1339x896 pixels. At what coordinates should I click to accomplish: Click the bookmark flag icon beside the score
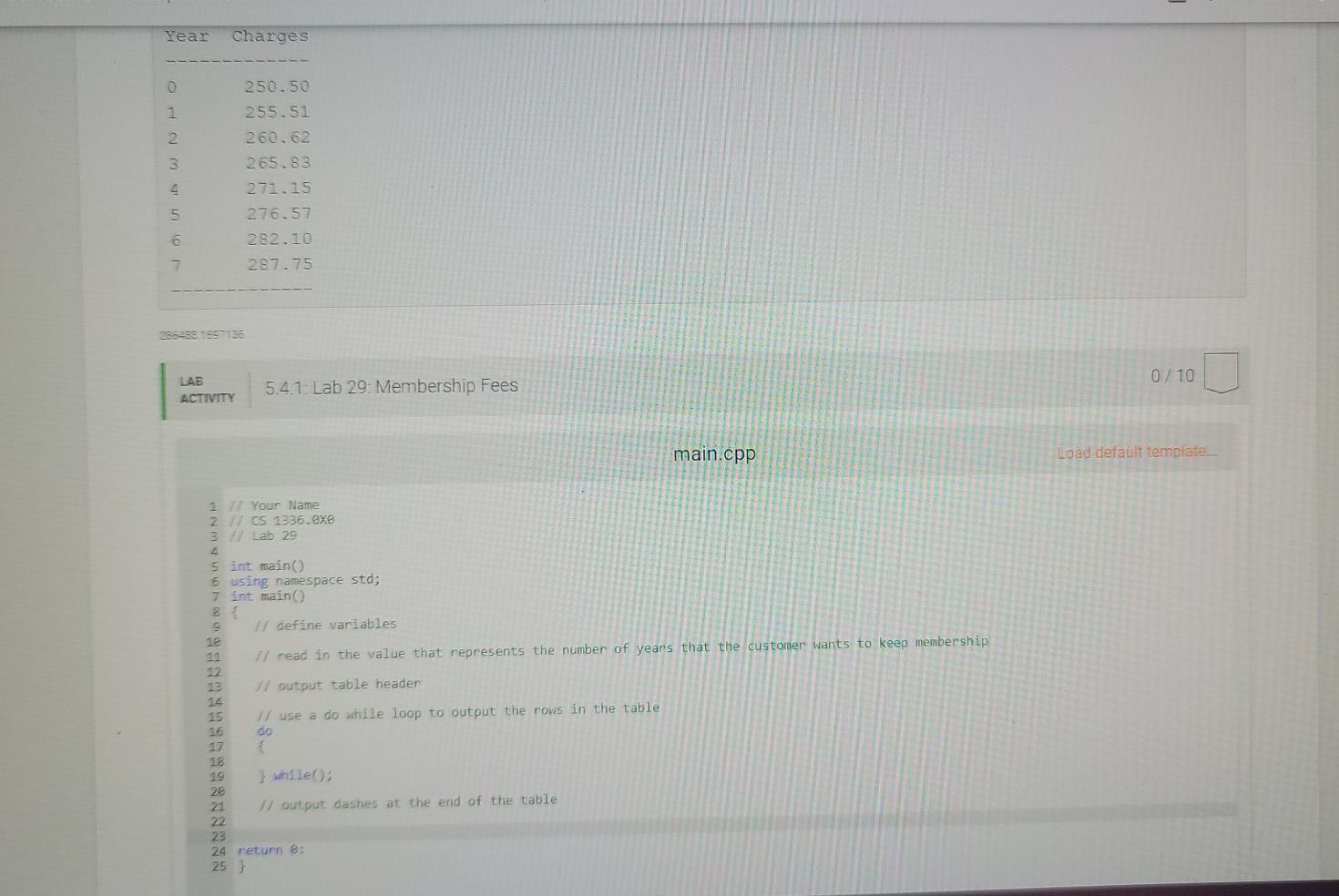(1221, 372)
